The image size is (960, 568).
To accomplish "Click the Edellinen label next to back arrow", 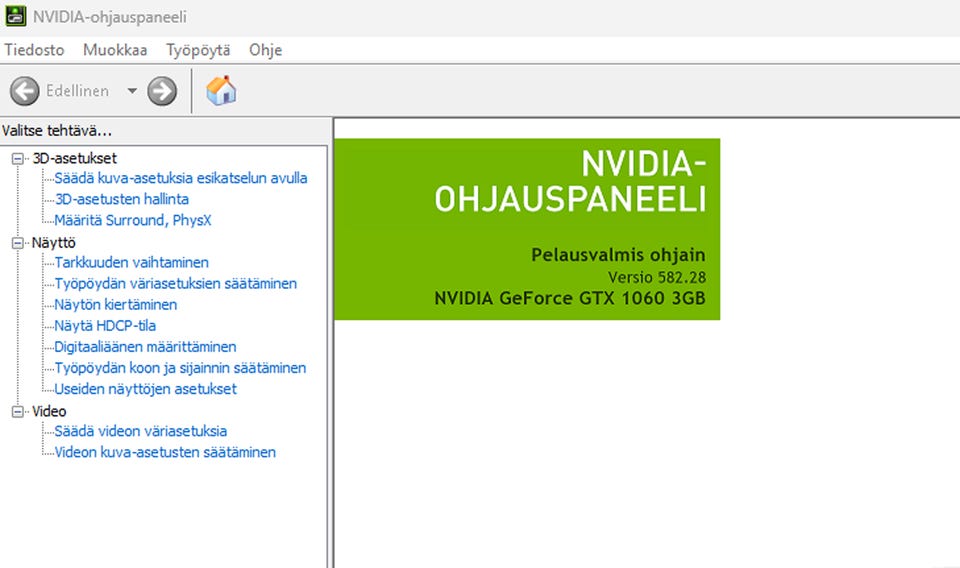I will point(78,91).
